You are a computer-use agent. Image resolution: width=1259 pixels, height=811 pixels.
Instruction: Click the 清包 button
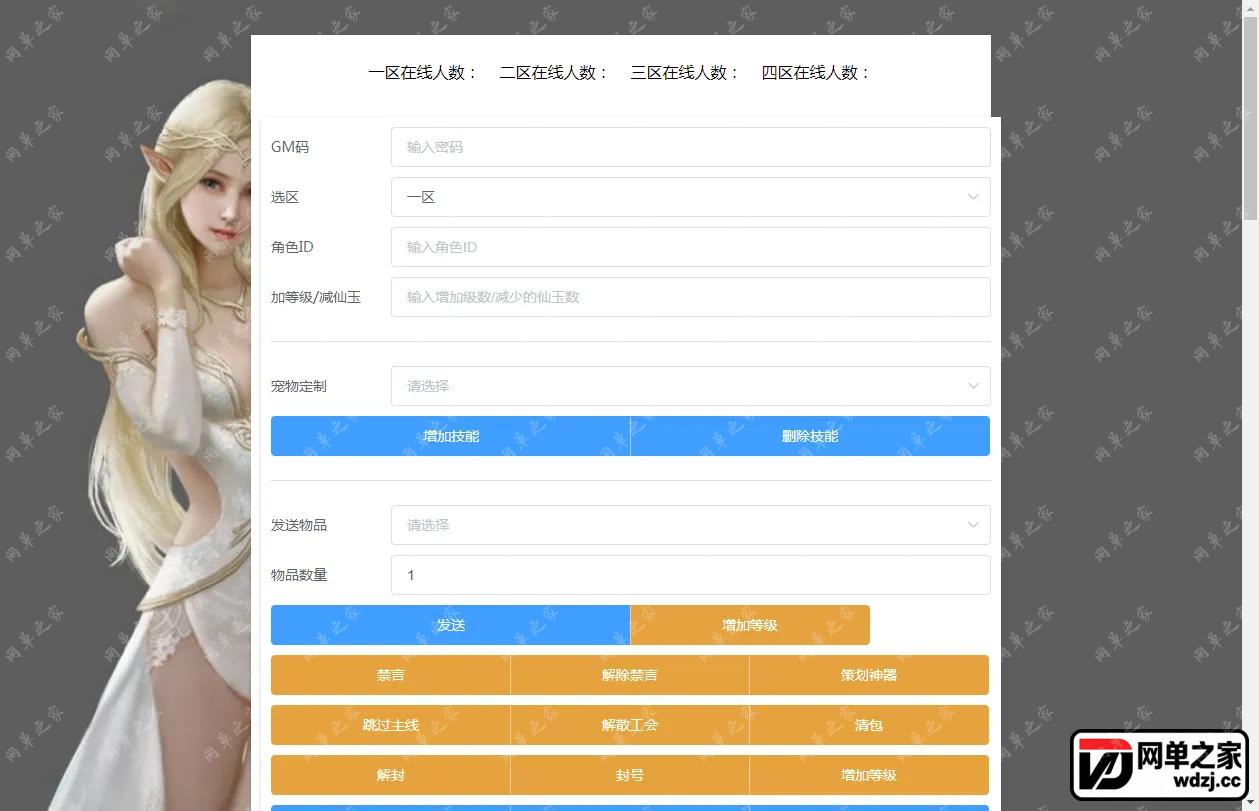coord(869,725)
